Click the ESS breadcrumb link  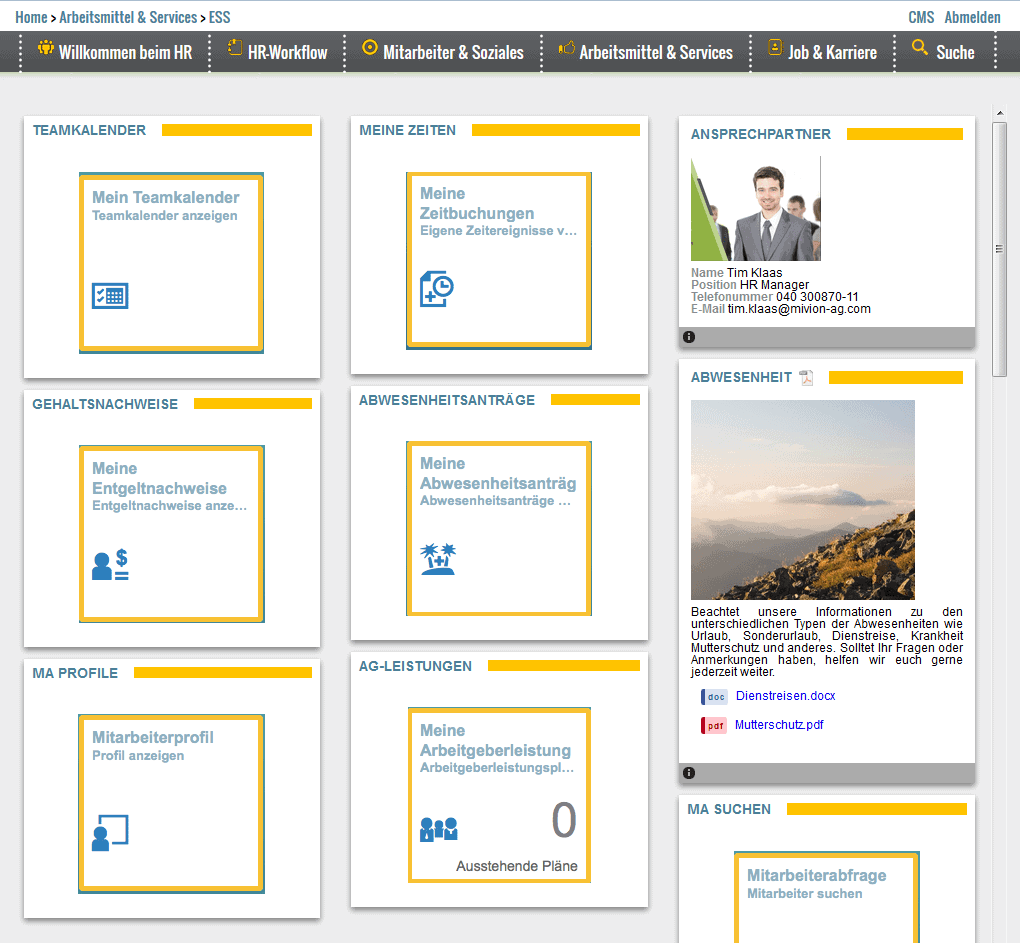219,18
